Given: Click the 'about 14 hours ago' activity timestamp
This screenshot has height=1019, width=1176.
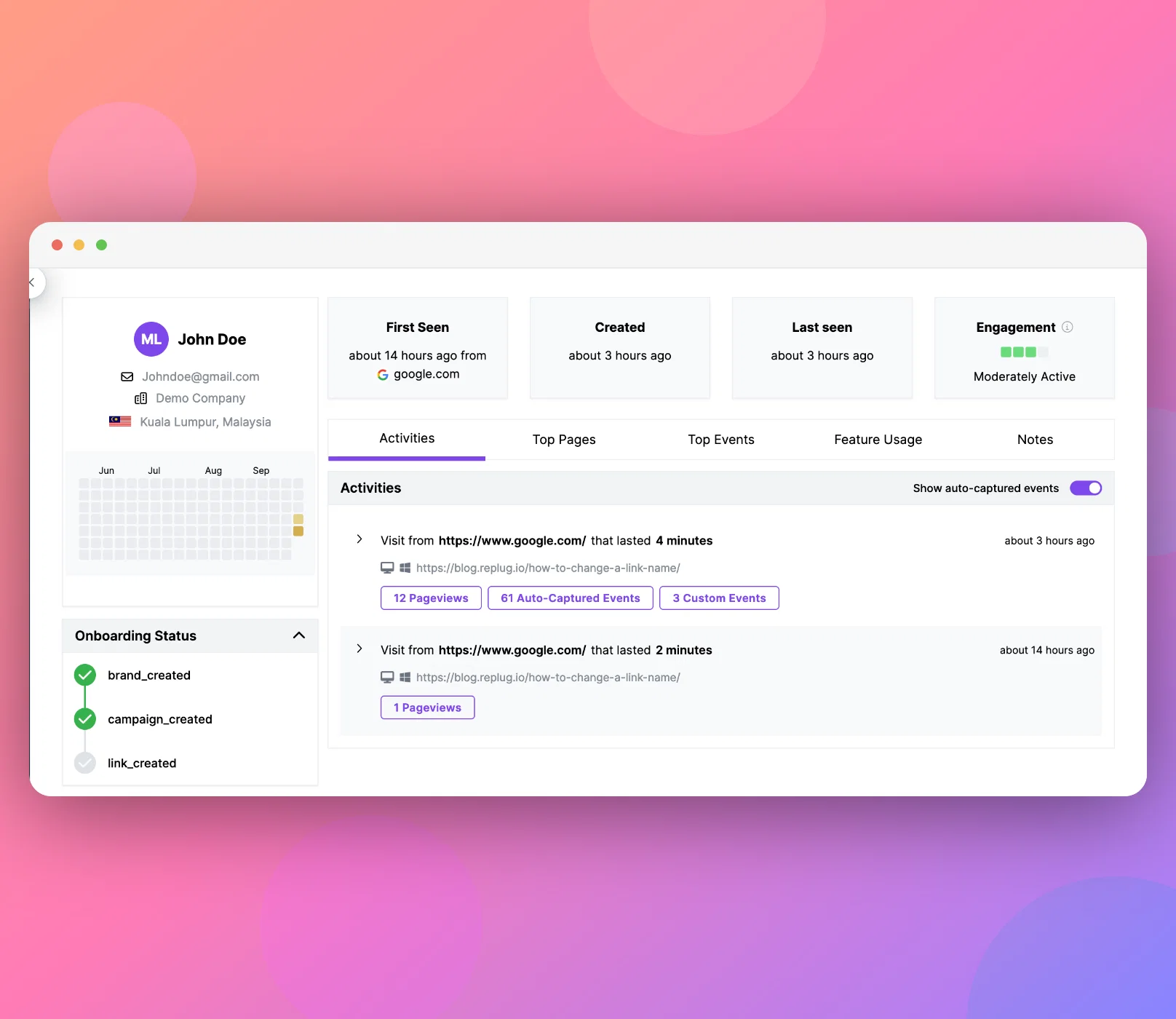Looking at the screenshot, I should tap(1047, 650).
